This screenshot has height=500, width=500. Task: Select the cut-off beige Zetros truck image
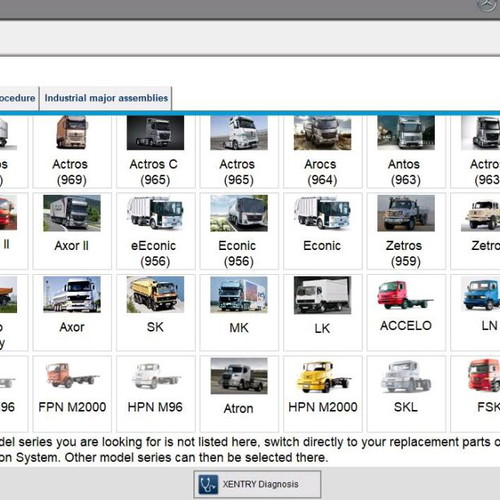[480, 213]
